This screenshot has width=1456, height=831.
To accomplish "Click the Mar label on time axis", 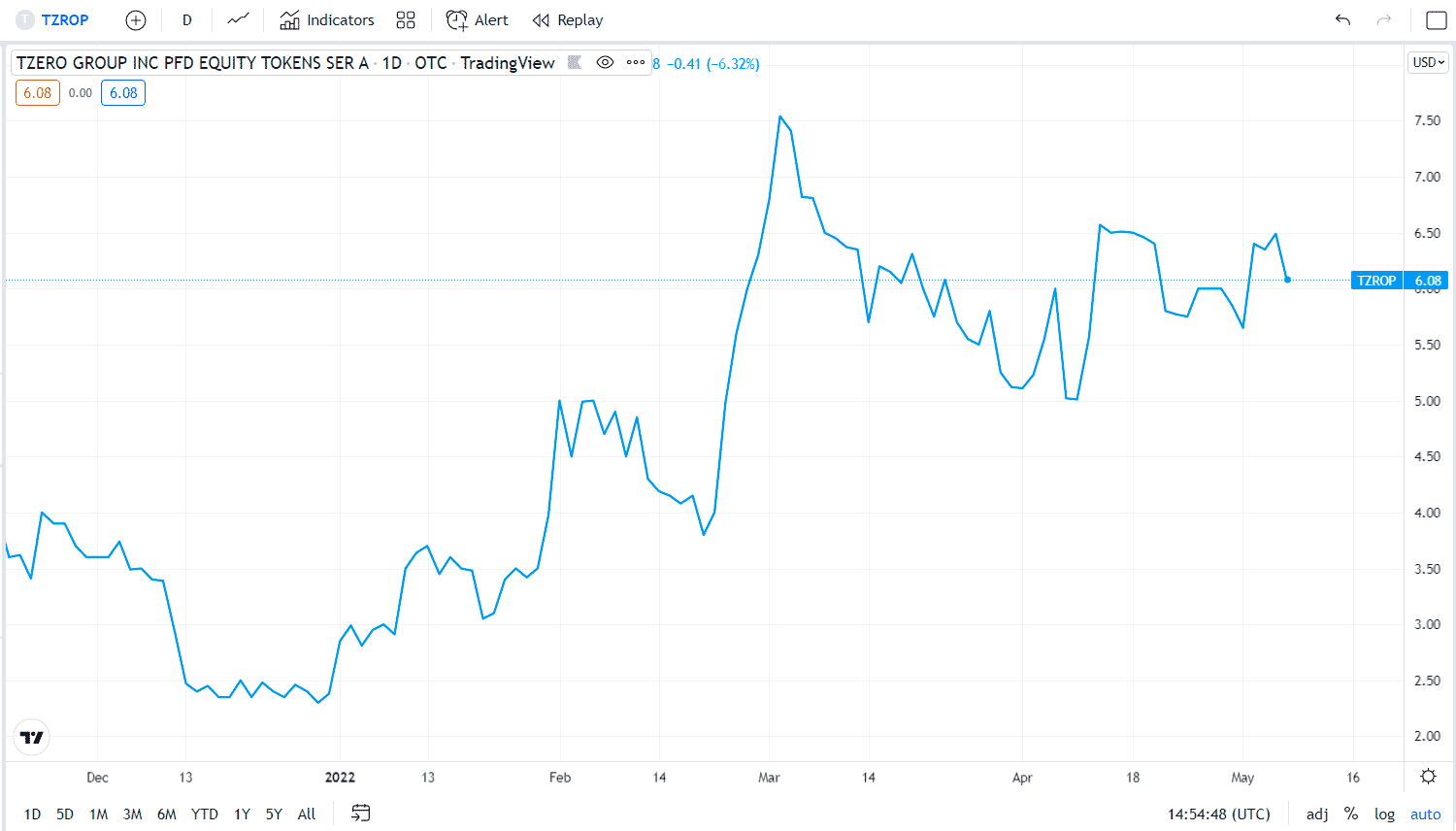I will (769, 778).
